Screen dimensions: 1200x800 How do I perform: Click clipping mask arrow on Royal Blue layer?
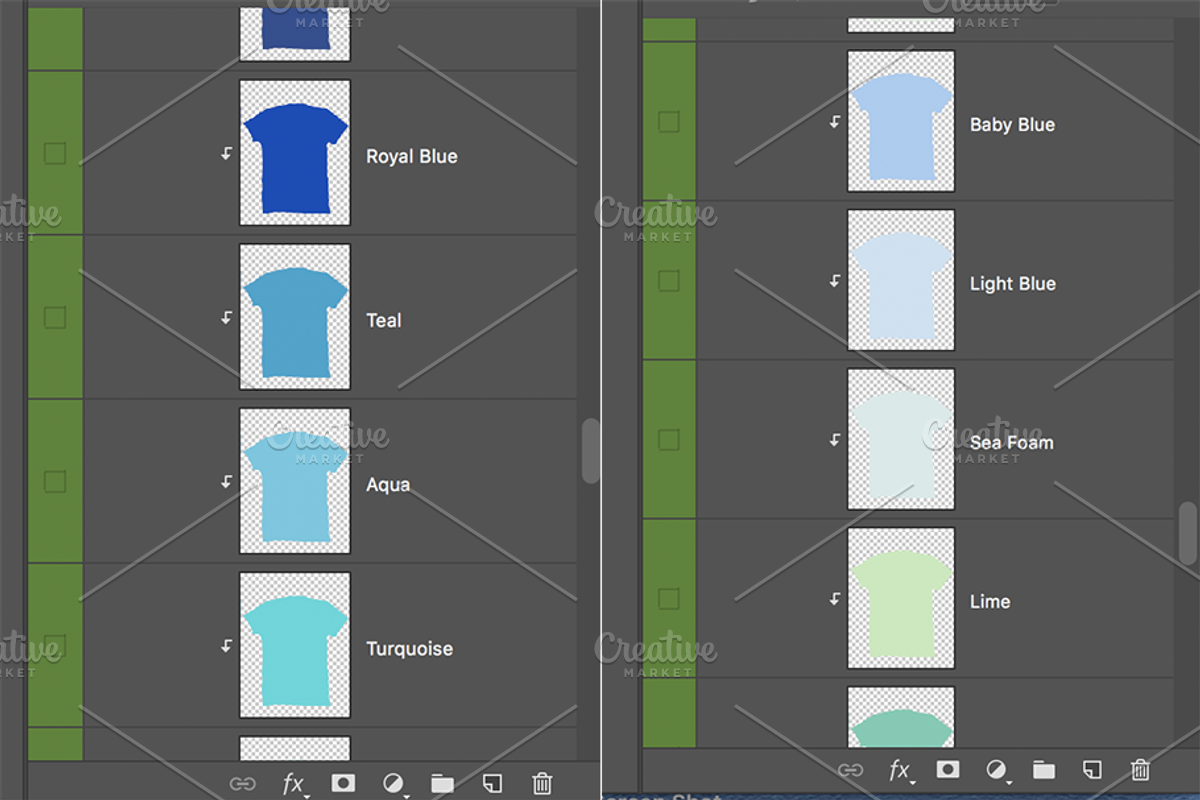point(227,153)
